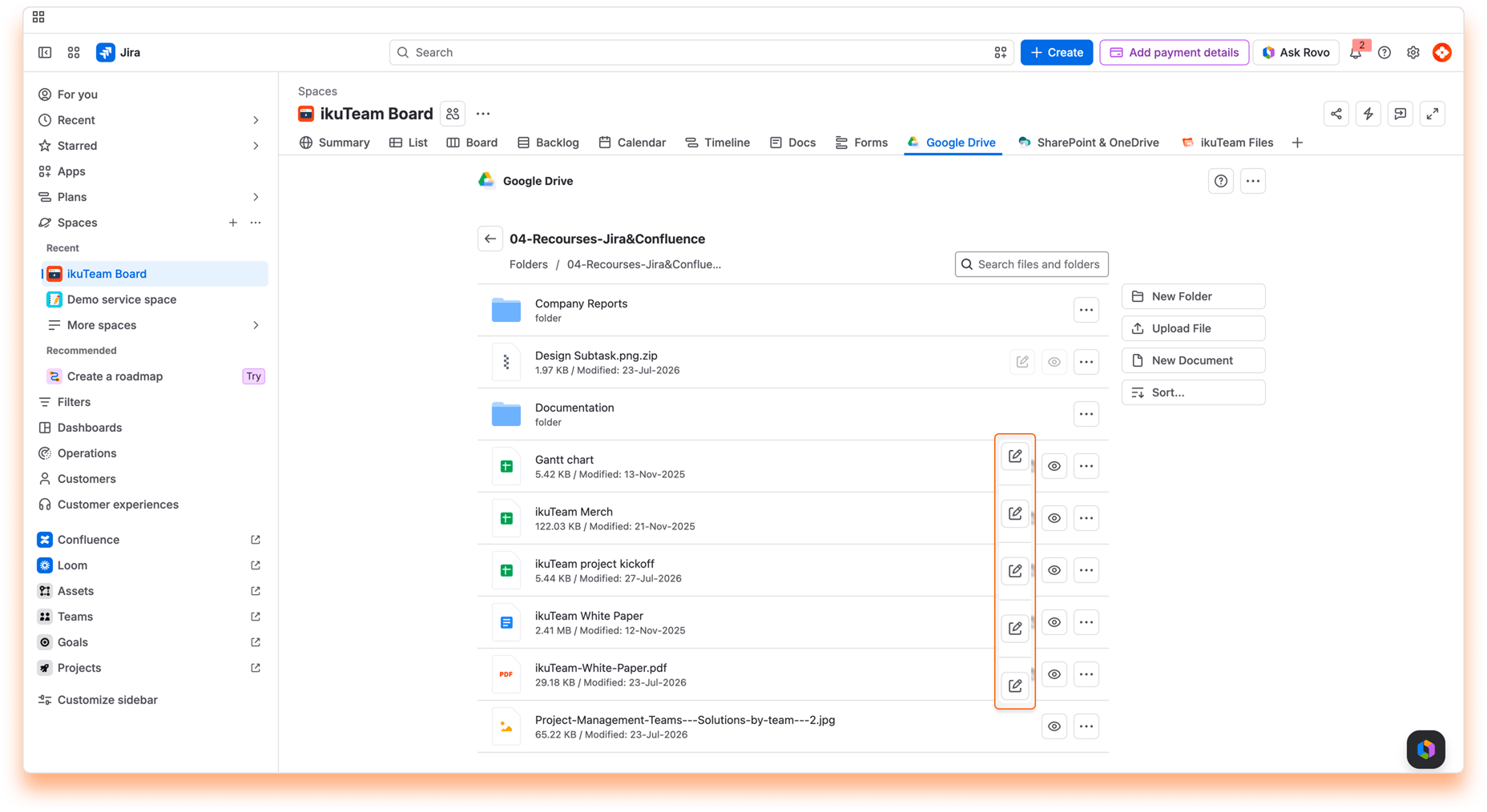
Task: Open the Rovo chat floating button
Action: coord(1426,750)
